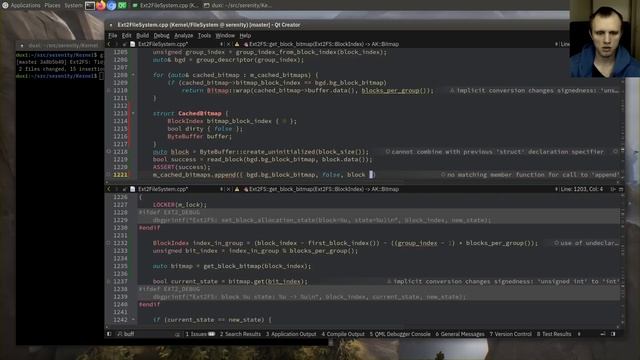Image resolution: width=640 pixels, height=360 pixels.
Task: Launch Firefox from top panel icon
Action: coord(101,5)
